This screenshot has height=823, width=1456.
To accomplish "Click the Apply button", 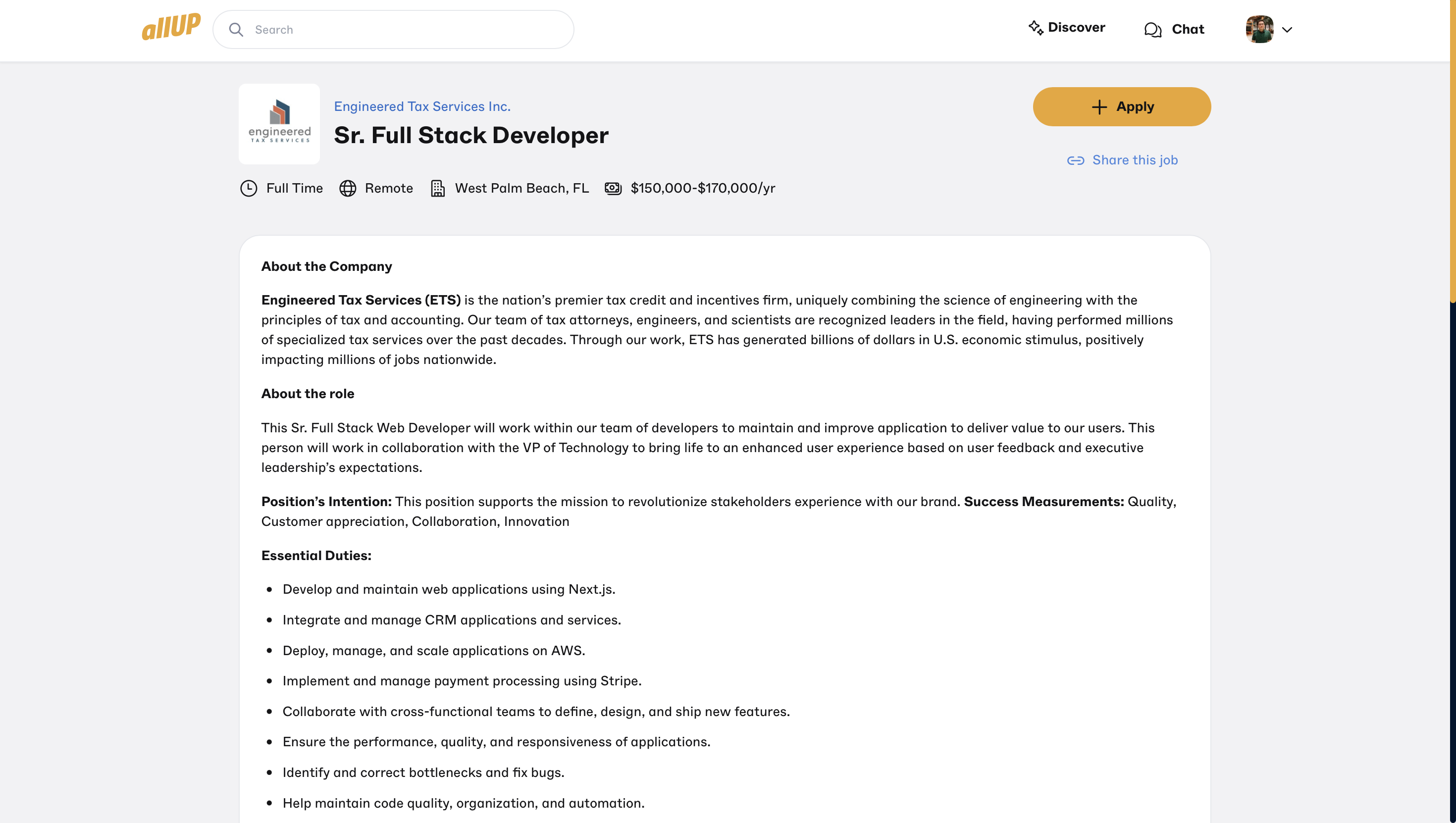I will coord(1121,107).
